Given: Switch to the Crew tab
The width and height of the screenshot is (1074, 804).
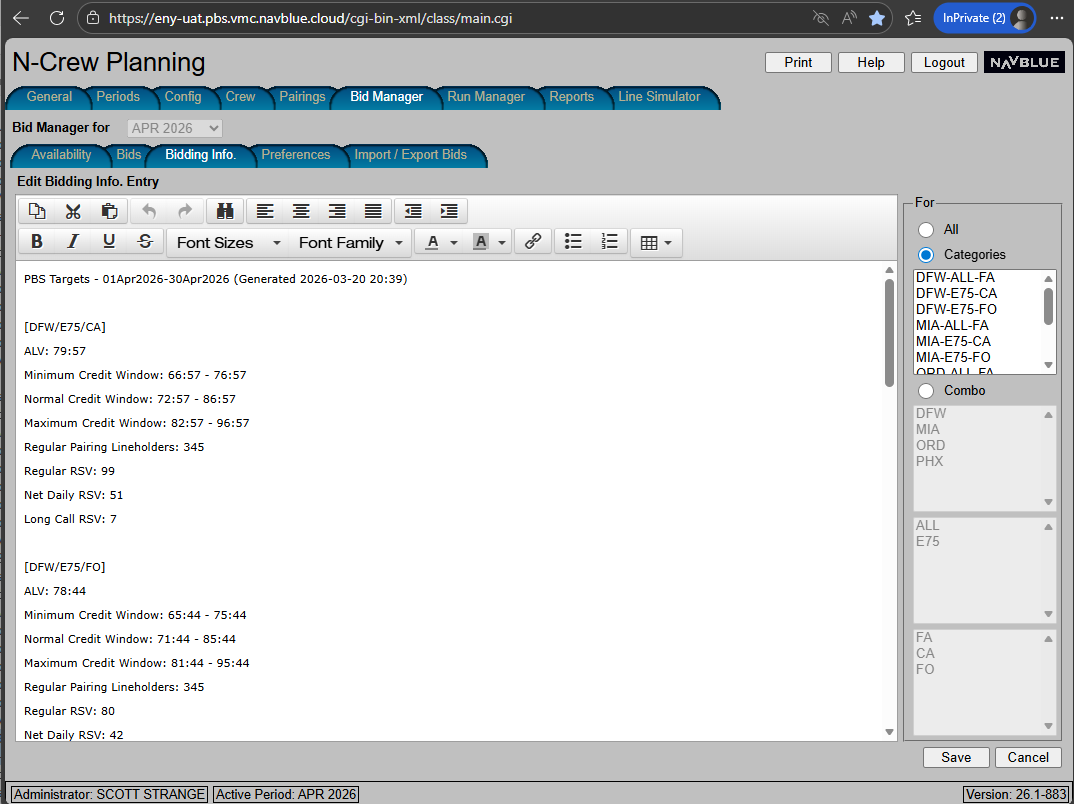Looking at the screenshot, I should coord(240,97).
